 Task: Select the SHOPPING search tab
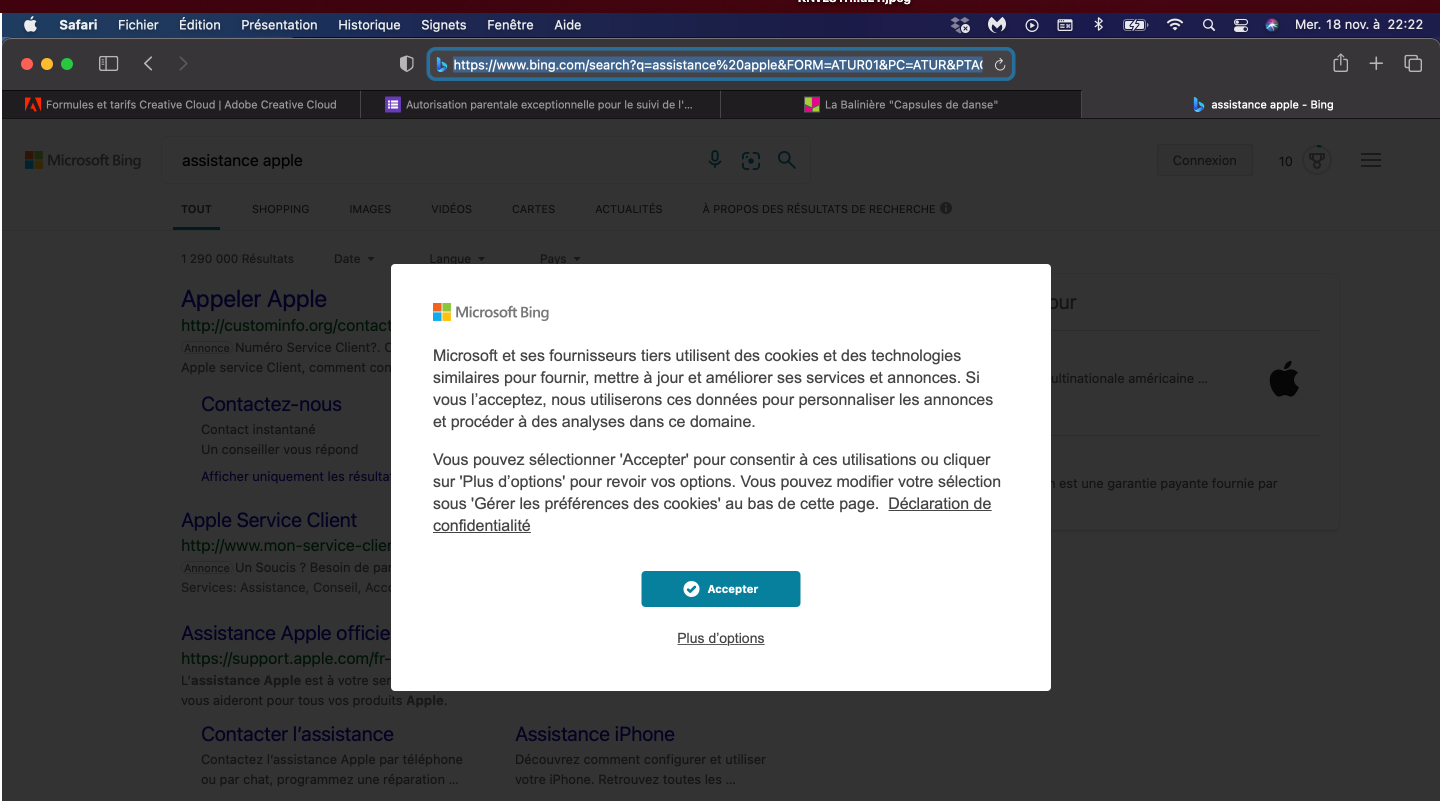(280, 209)
